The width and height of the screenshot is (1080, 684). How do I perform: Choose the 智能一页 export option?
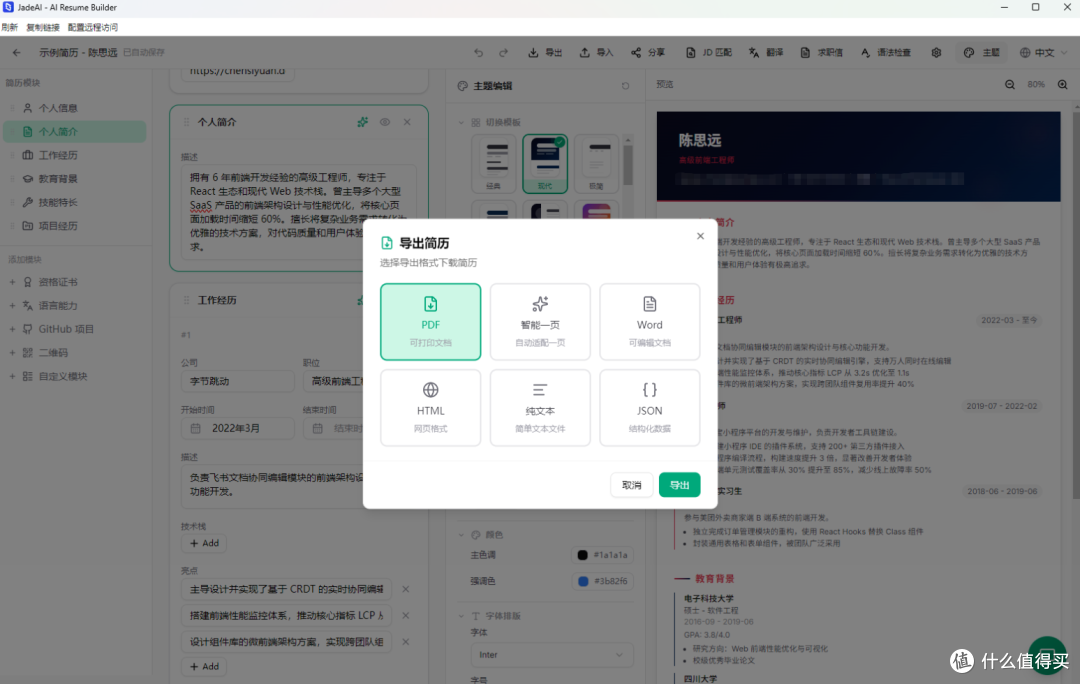(x=540, y=322)
